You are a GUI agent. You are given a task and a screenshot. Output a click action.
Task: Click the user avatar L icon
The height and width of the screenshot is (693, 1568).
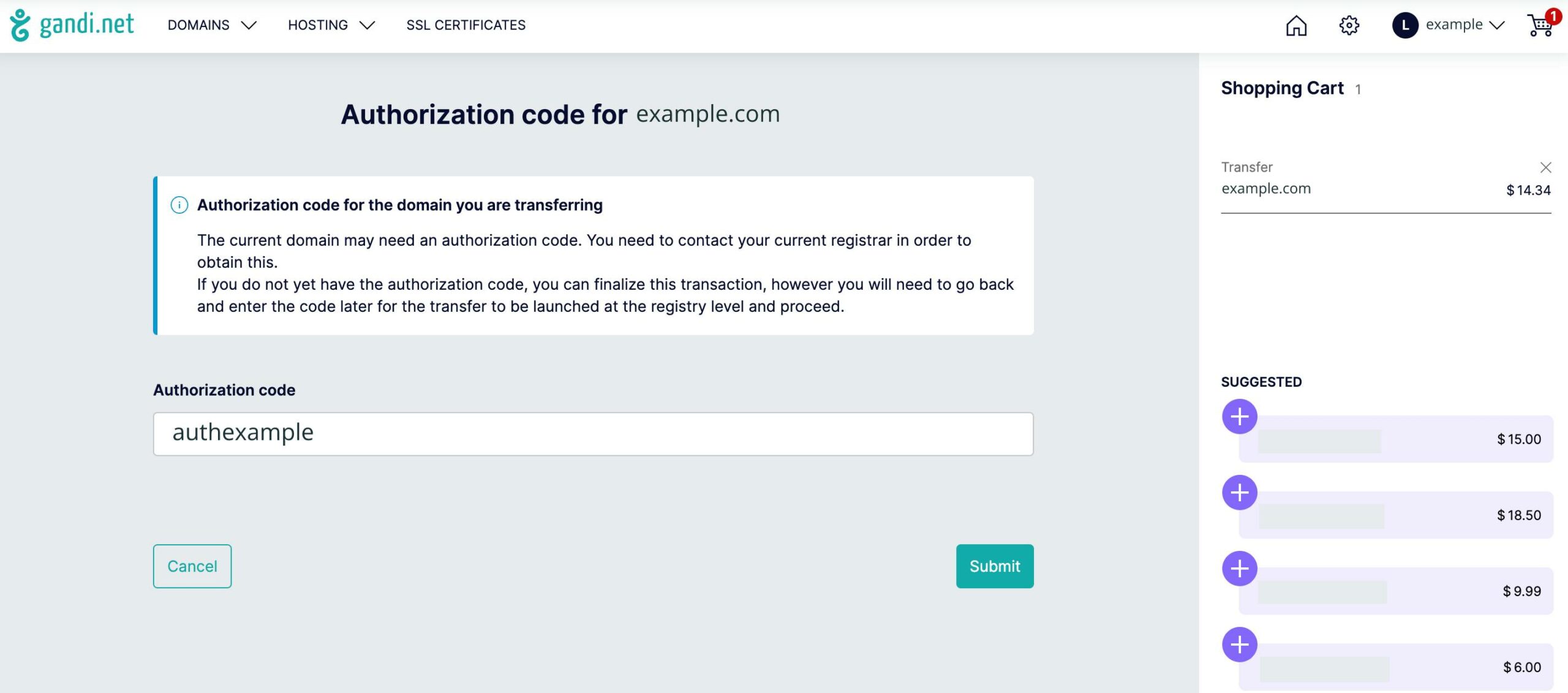[1405, 25]
